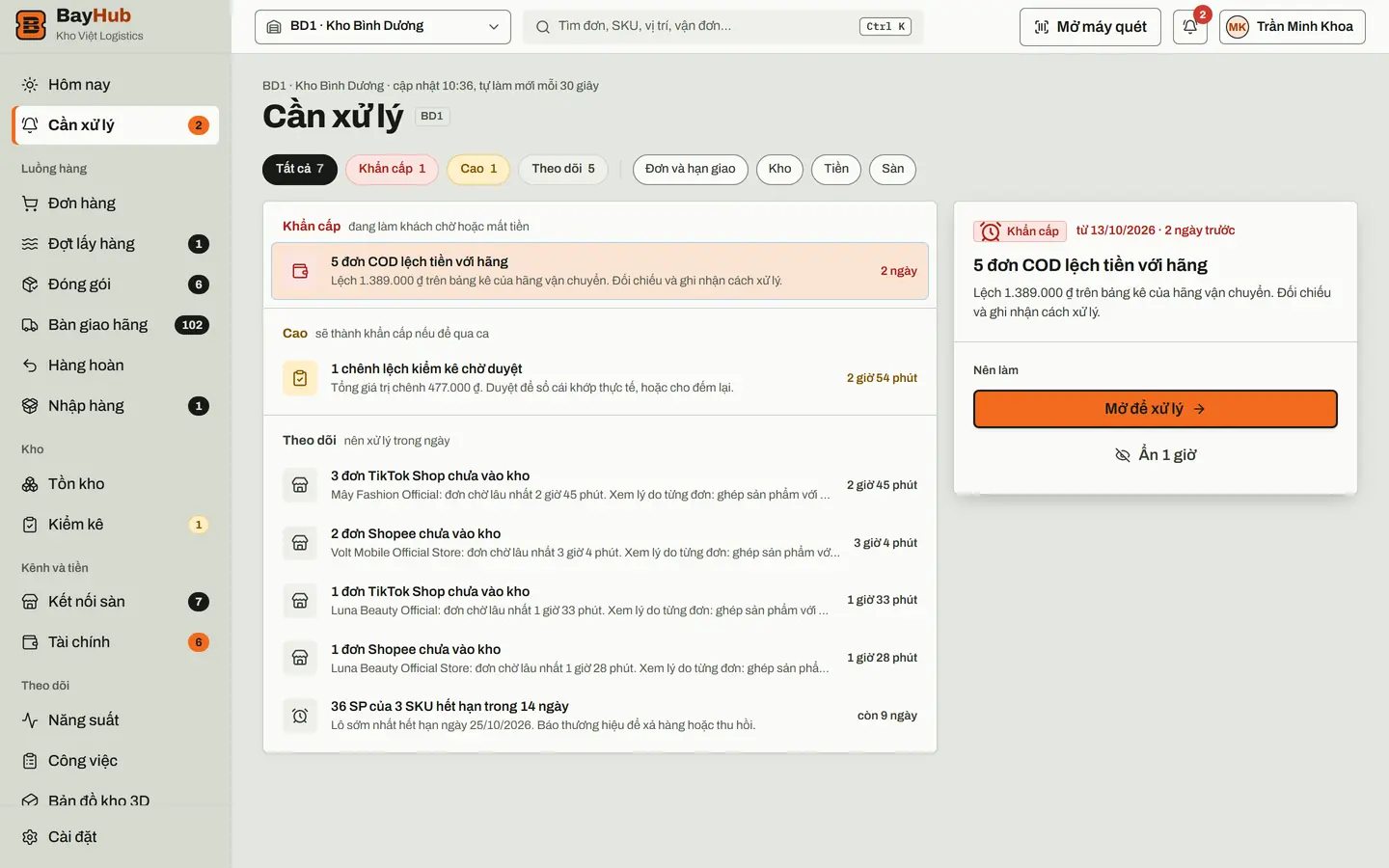Click the BD1 badge beside the page title
The width and height of the screenshot is (1389, 868).
click(x=432, y=117)
